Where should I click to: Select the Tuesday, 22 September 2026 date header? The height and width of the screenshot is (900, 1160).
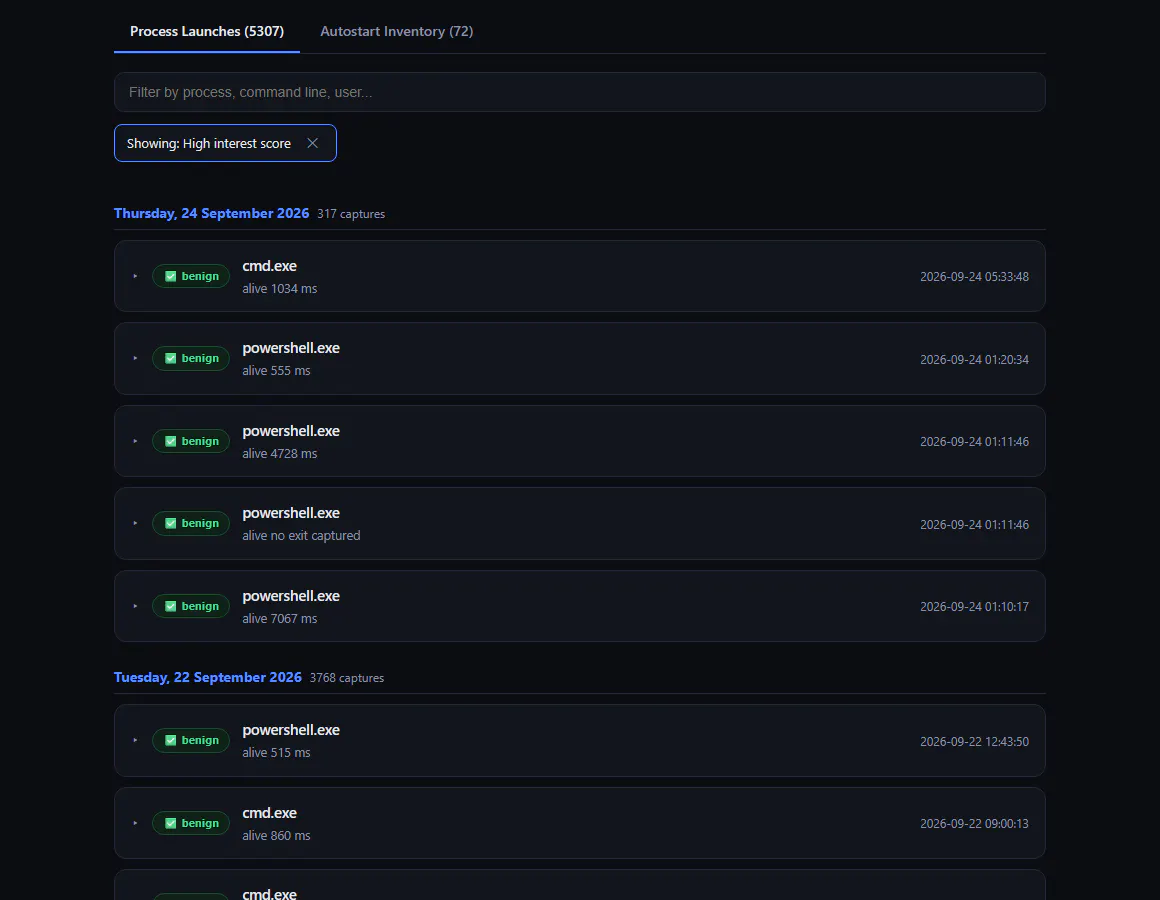208,677
